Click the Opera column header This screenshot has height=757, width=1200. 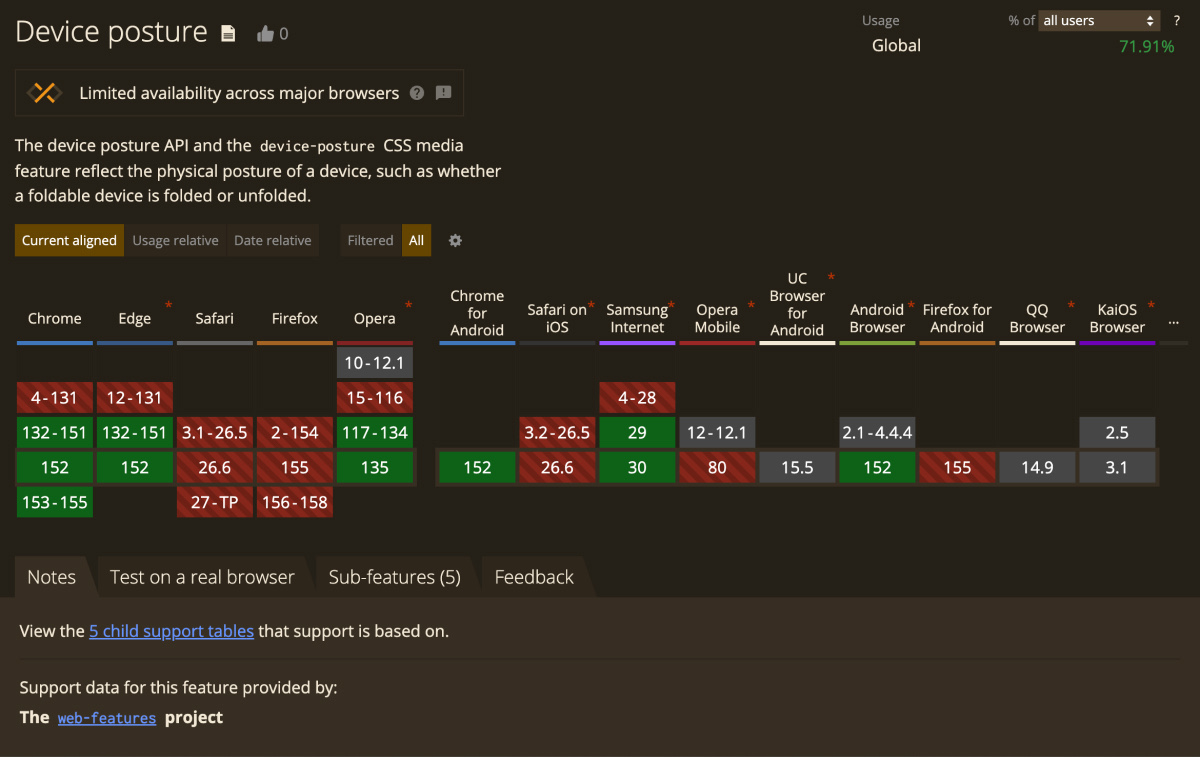click(x=375, y=319)
